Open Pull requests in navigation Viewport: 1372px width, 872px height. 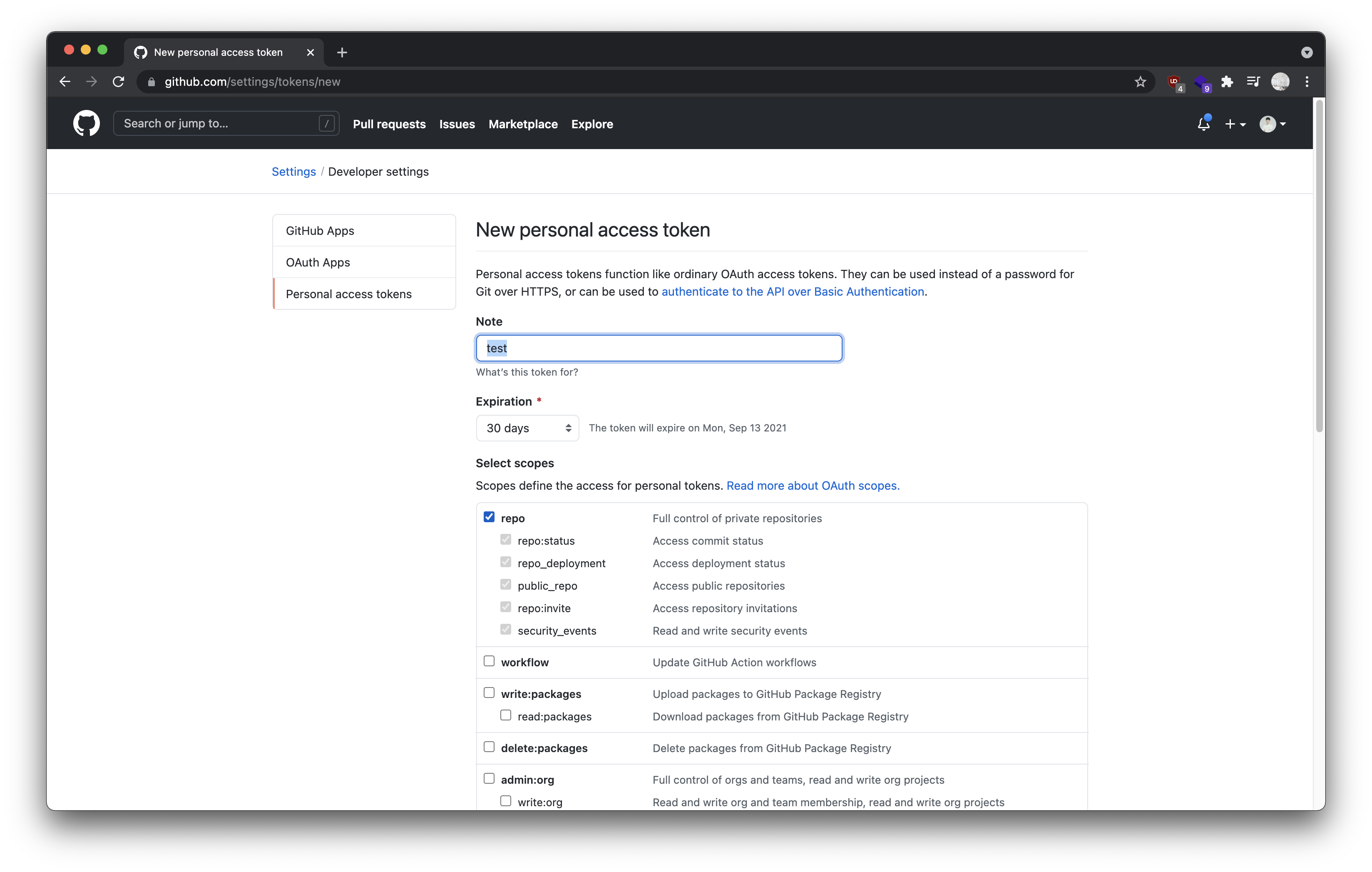(389, 124)
